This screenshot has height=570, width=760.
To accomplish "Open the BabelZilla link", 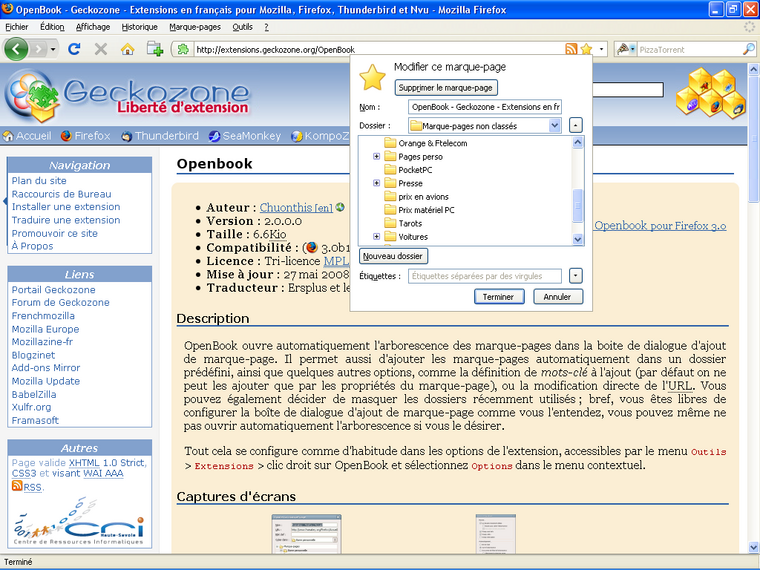I will [x=34, y=395].
